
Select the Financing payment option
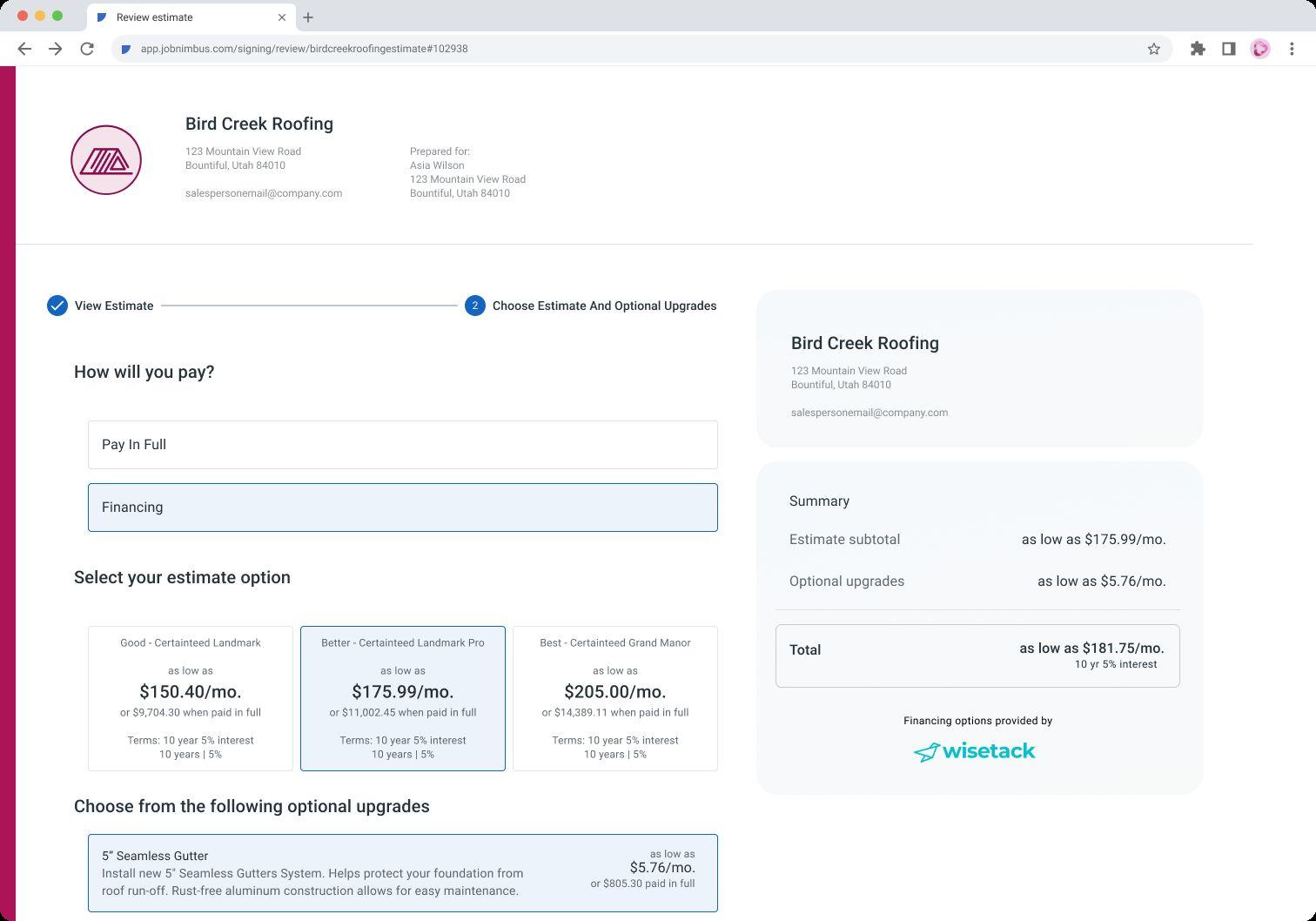tap(403, 508)
